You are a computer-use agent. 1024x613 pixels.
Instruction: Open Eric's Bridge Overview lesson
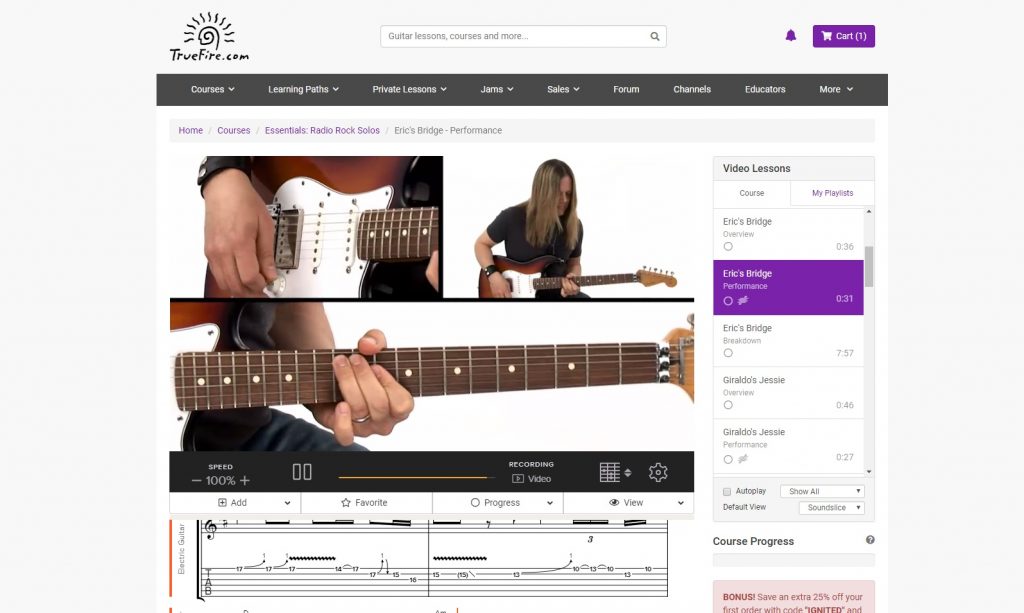tap(788, 234)
